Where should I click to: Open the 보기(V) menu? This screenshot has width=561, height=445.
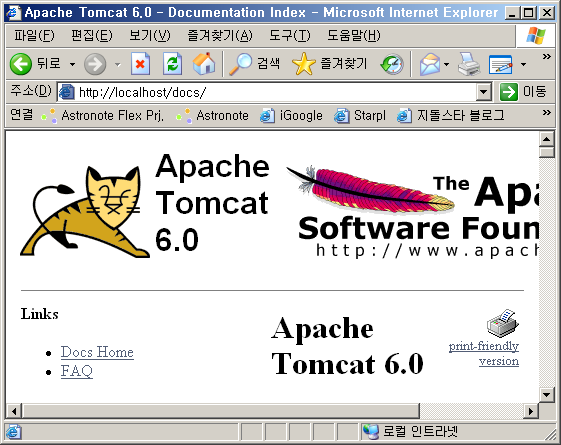coord(150,35)
